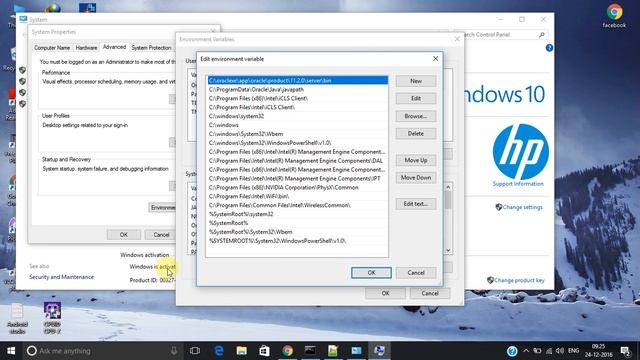Select C:\Program Files\Intel\WiFi\bin entry
Screen dimensions: 640x360
(298, 196)
